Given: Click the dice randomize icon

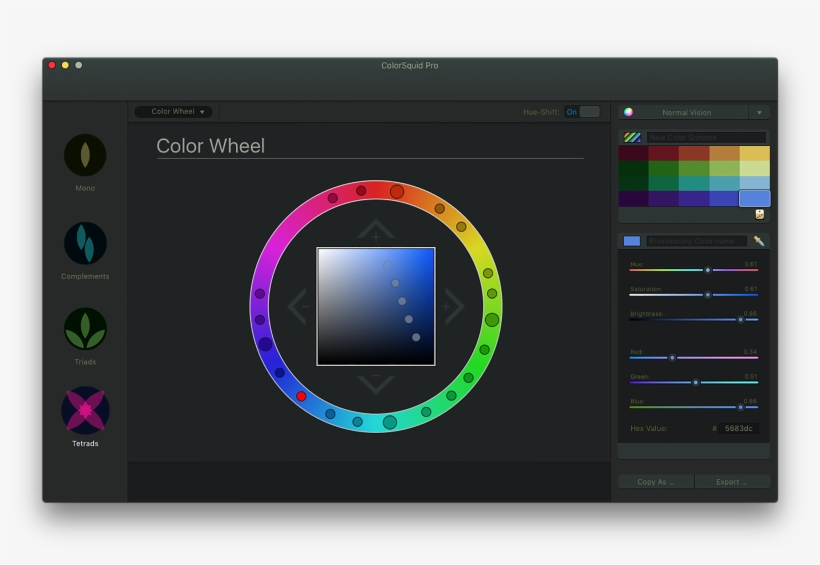Looking at the screenshot, I should [x=760, y=214].
